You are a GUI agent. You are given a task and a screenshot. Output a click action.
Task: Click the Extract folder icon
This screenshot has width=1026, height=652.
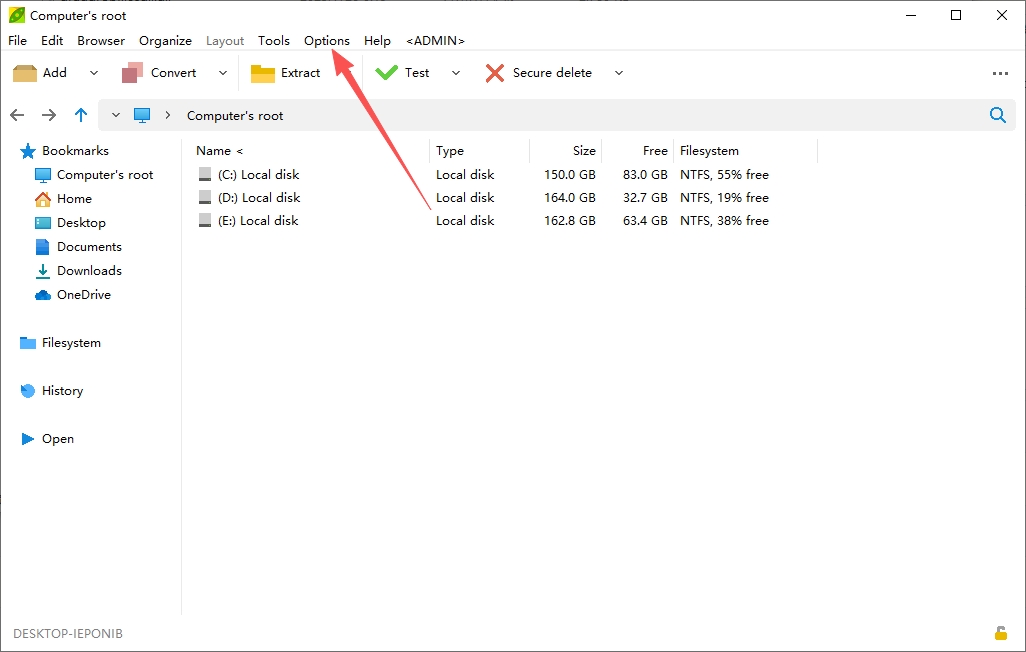tap(262, 73)
